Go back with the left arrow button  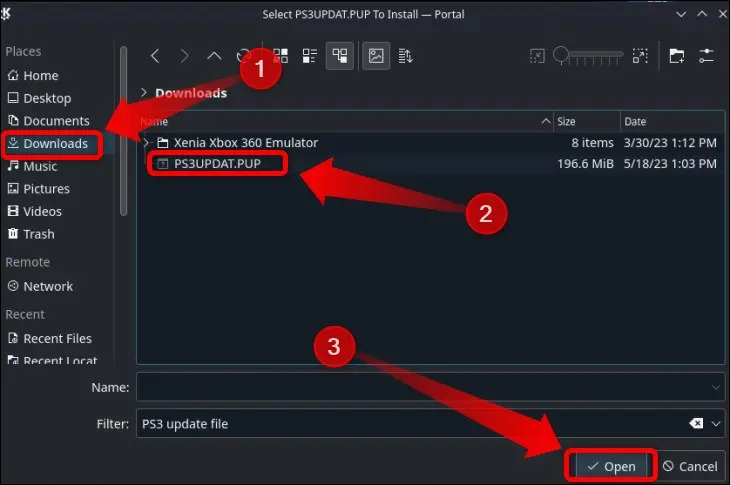coord(155,56)
